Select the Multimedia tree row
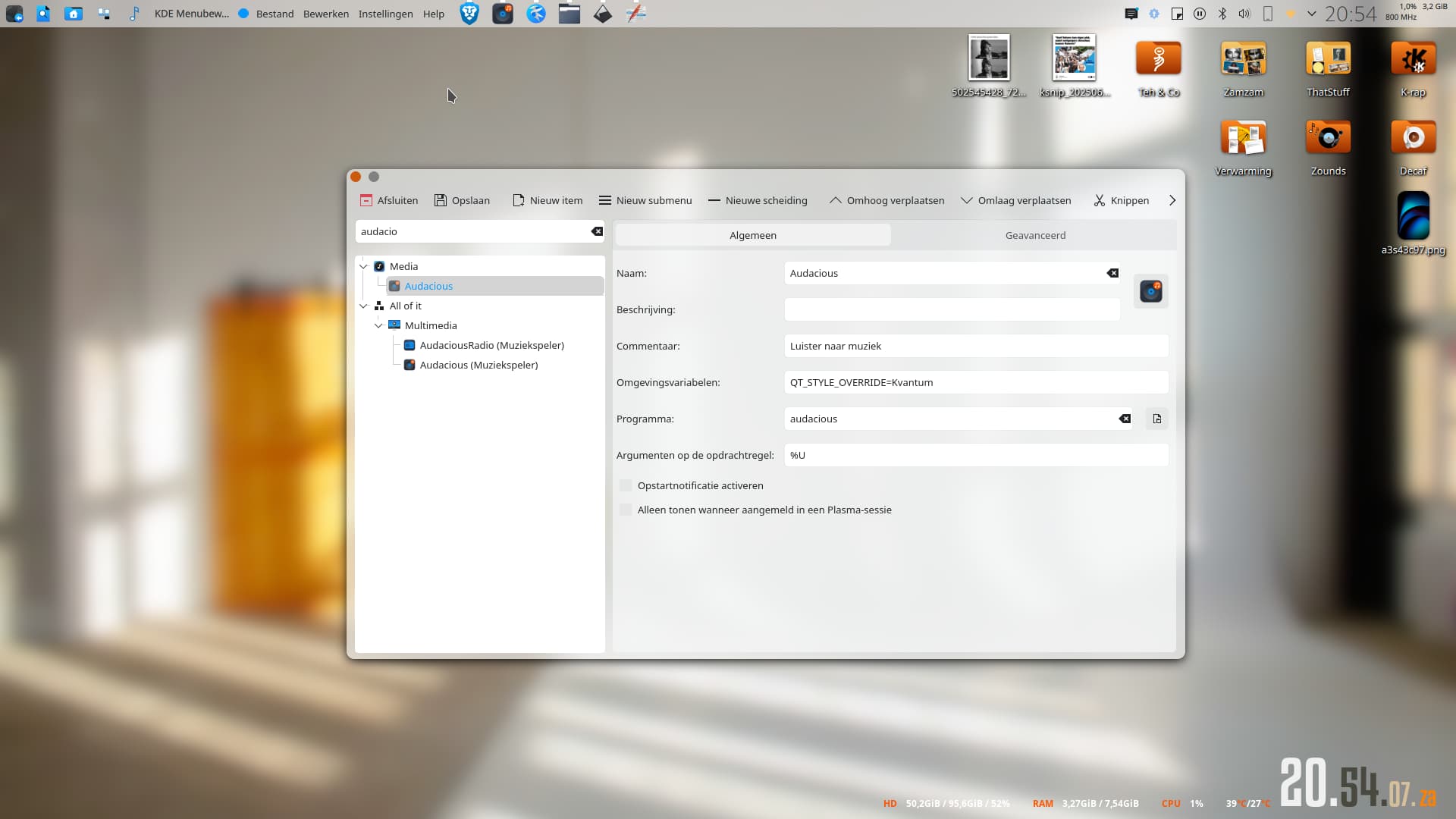Image resolution: width=1456 pixels, height=819 pixels. pyautogui.click(x=431, y=325)
